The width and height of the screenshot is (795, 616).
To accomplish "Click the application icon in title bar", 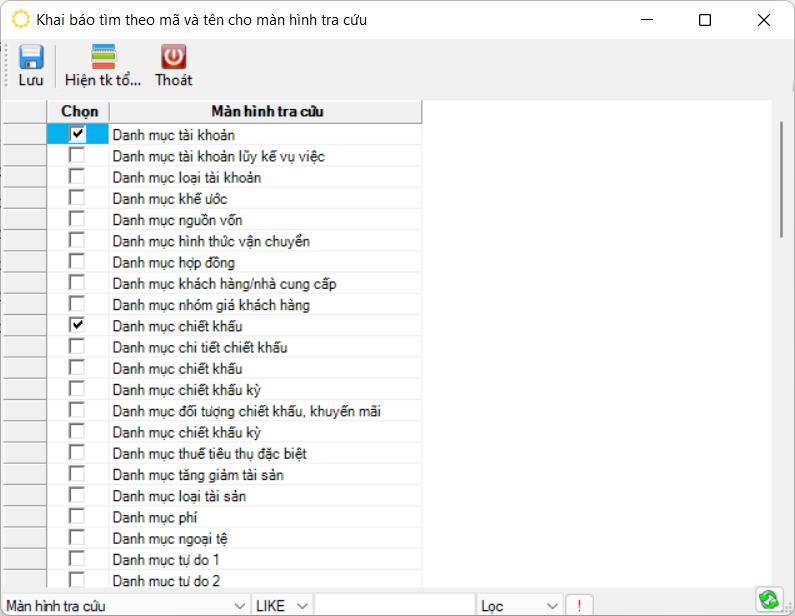I will (x=20, y=19).
